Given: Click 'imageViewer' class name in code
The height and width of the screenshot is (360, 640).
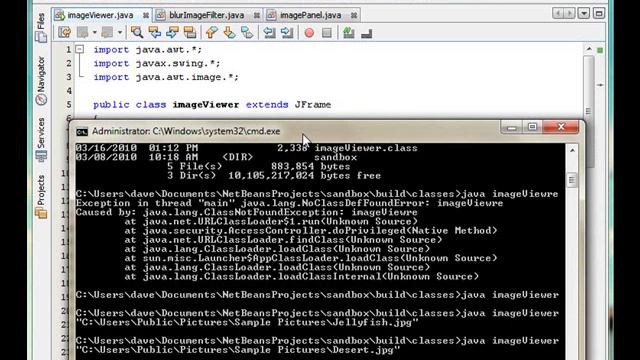Looking at the screenshot, I should [206, 104].
